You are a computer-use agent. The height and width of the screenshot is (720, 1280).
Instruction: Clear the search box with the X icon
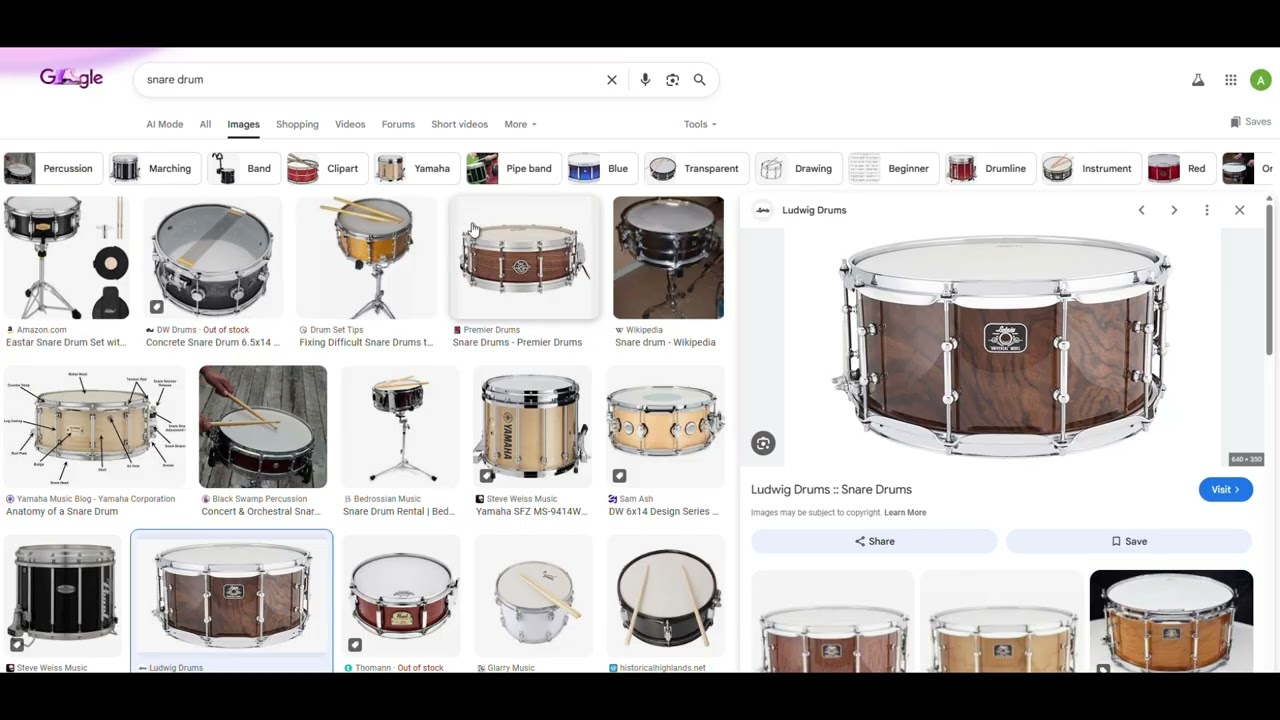click(612, 80)
